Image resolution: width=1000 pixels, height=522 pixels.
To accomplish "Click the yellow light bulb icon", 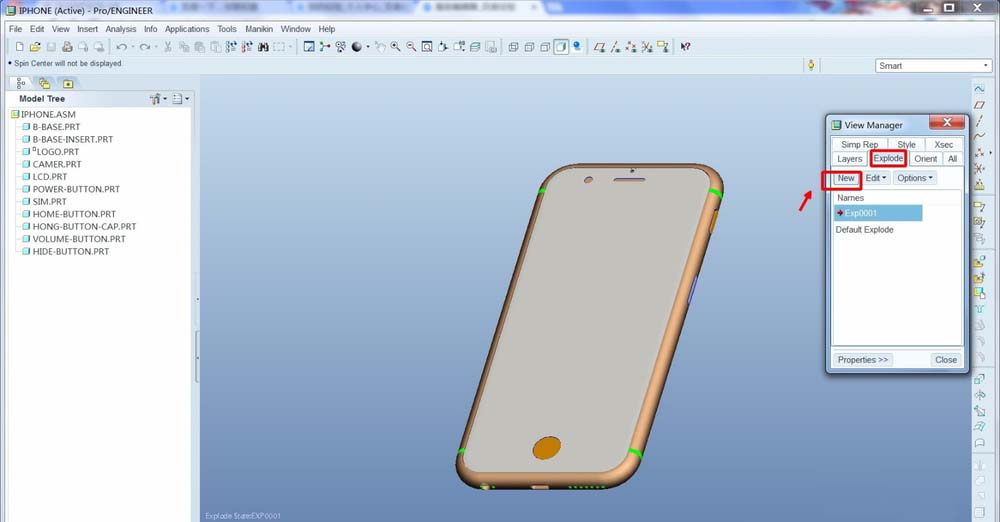I will [811, 65].
